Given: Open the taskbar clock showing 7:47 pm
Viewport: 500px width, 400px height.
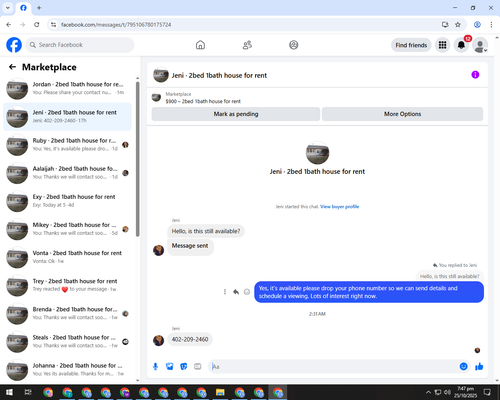Looking at the screenshot, I should pyautogui.click(x=465, y=392).
